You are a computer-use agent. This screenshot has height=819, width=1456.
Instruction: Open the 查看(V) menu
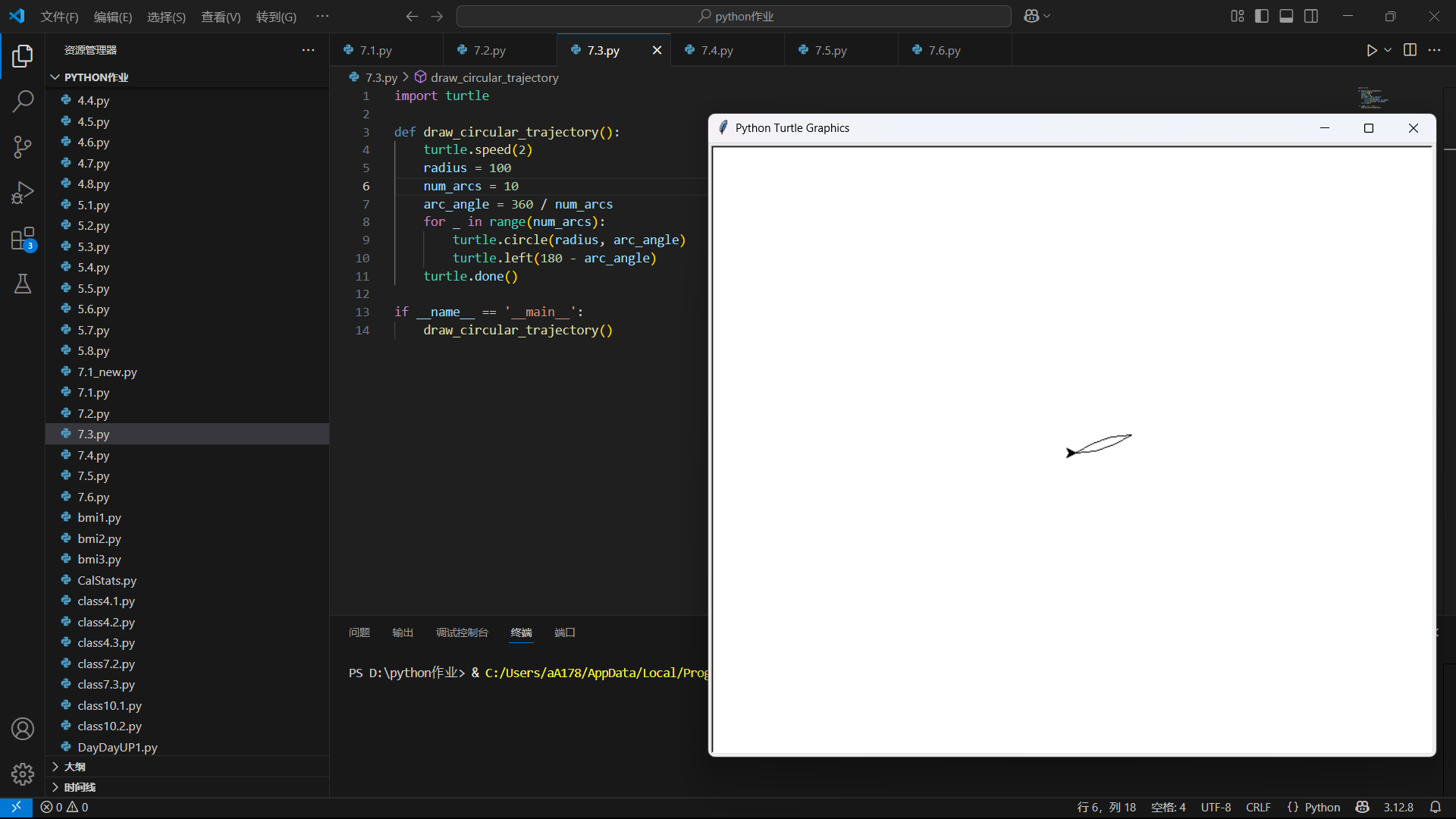220,17
